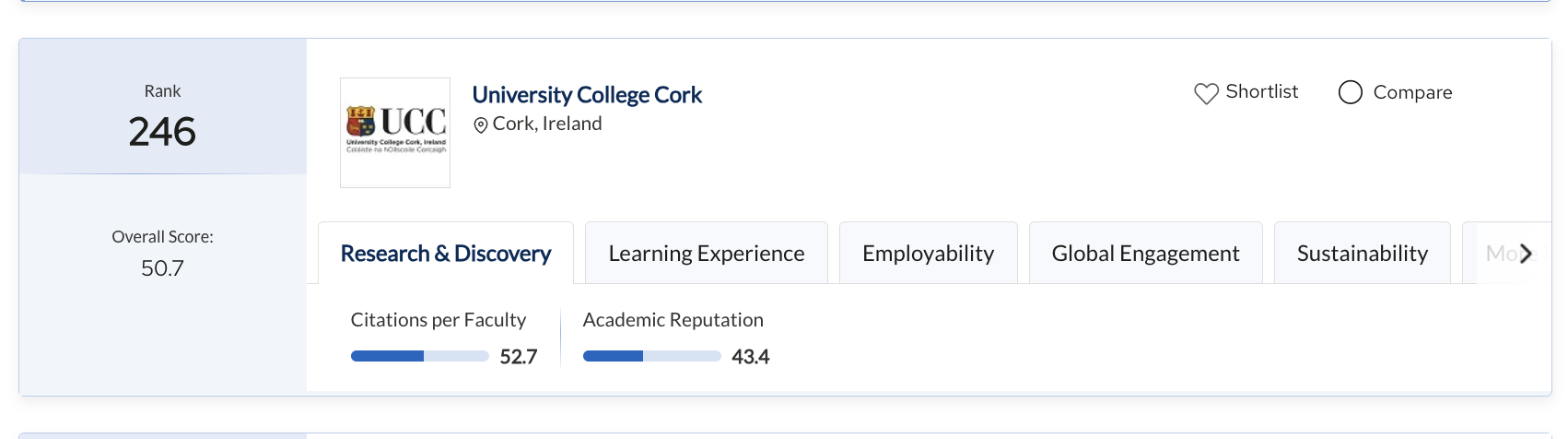Open the Employability tab

(929, 253)
